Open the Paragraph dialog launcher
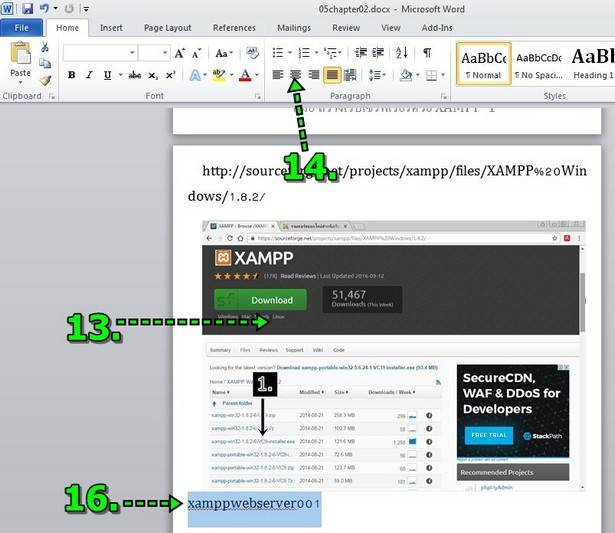Screen dimensions: 615x533 click(x=444, y=96)
